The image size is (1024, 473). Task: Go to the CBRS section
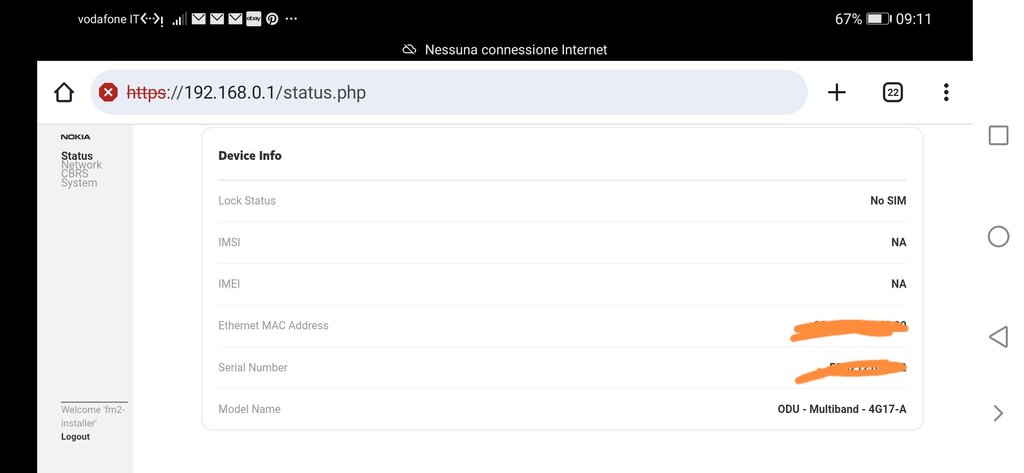tap(75, 174)
